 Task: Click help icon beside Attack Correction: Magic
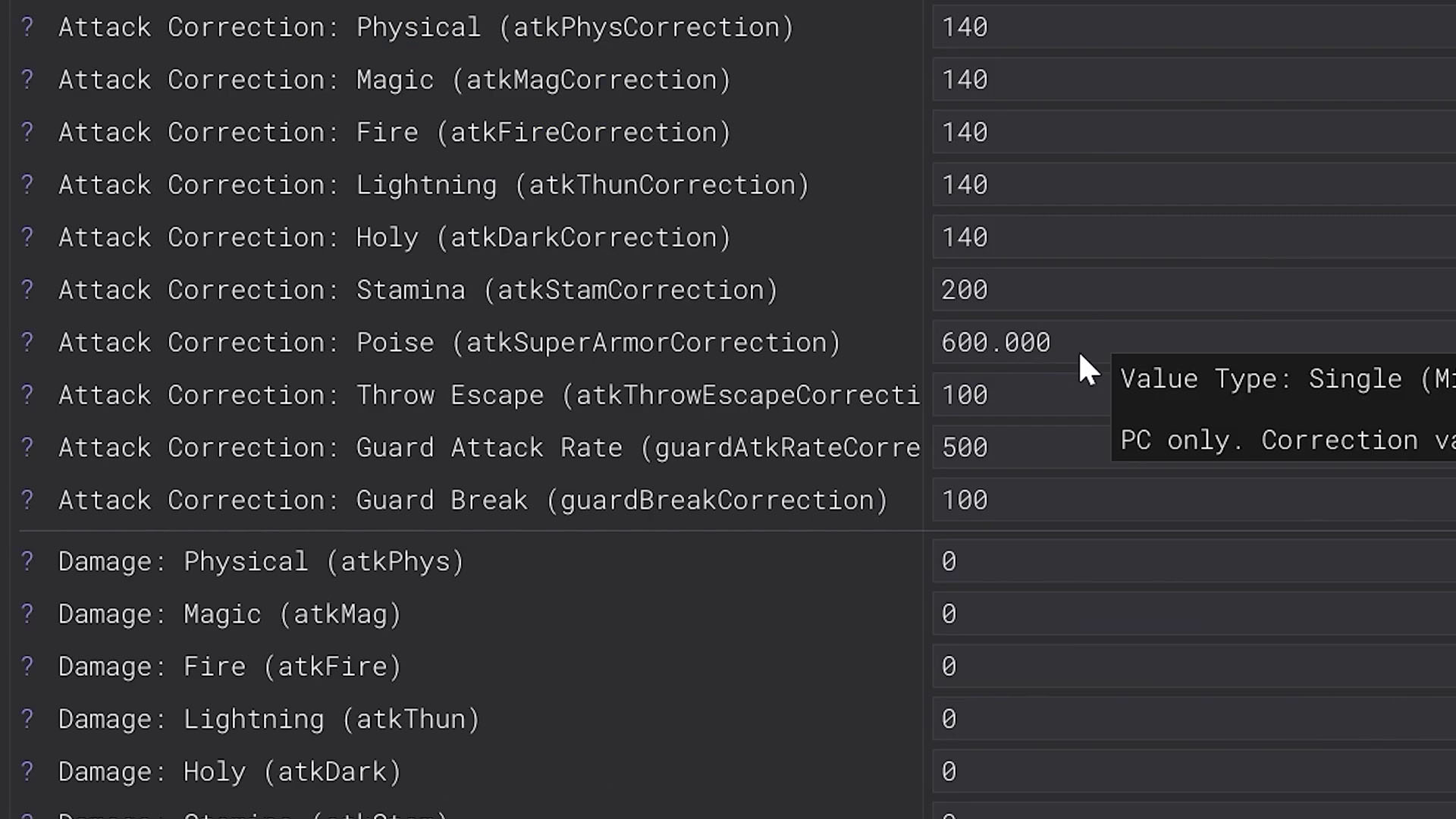pyautogui.click(x=27, y=80)
